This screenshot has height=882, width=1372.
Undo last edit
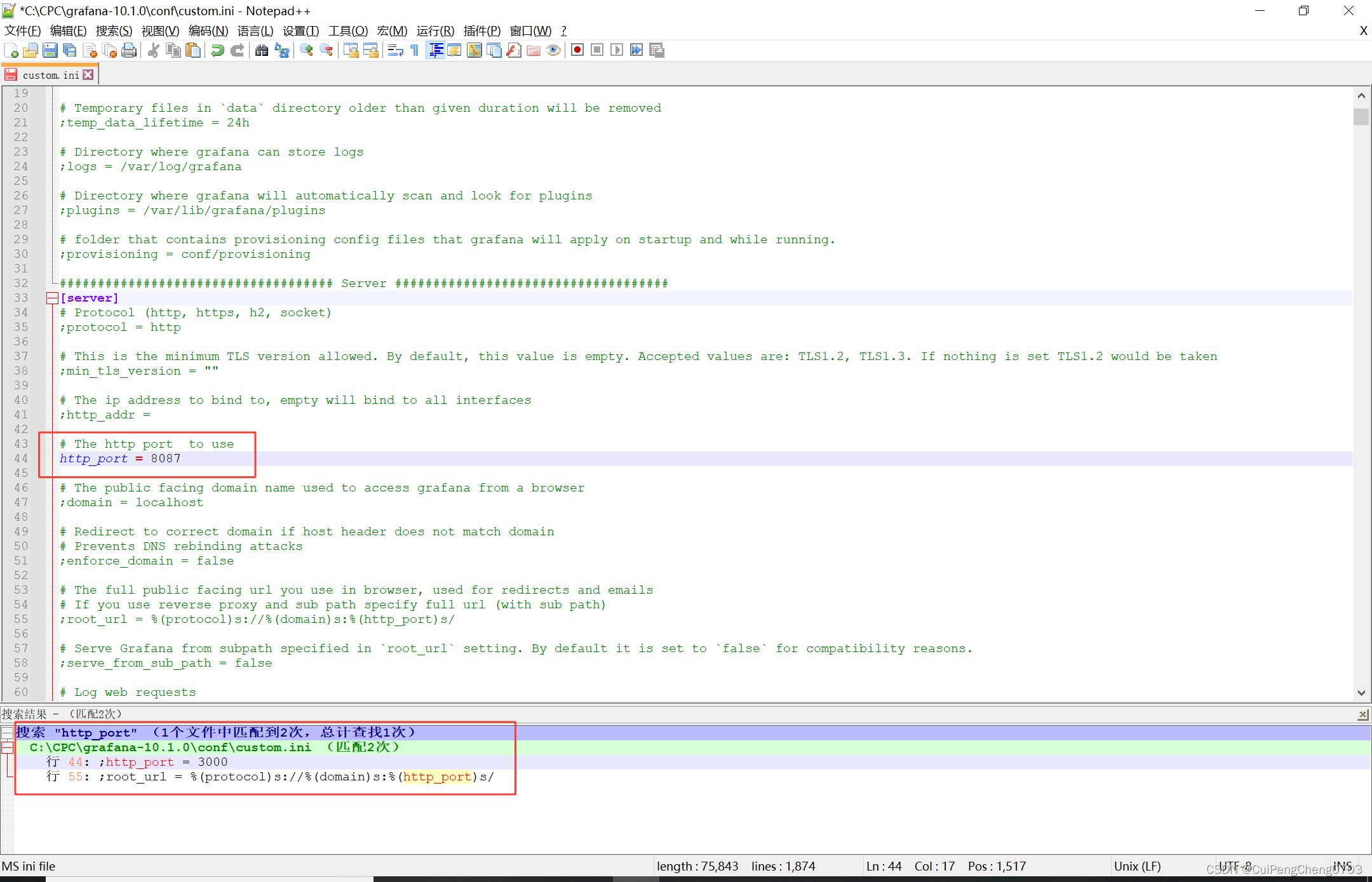217,50
